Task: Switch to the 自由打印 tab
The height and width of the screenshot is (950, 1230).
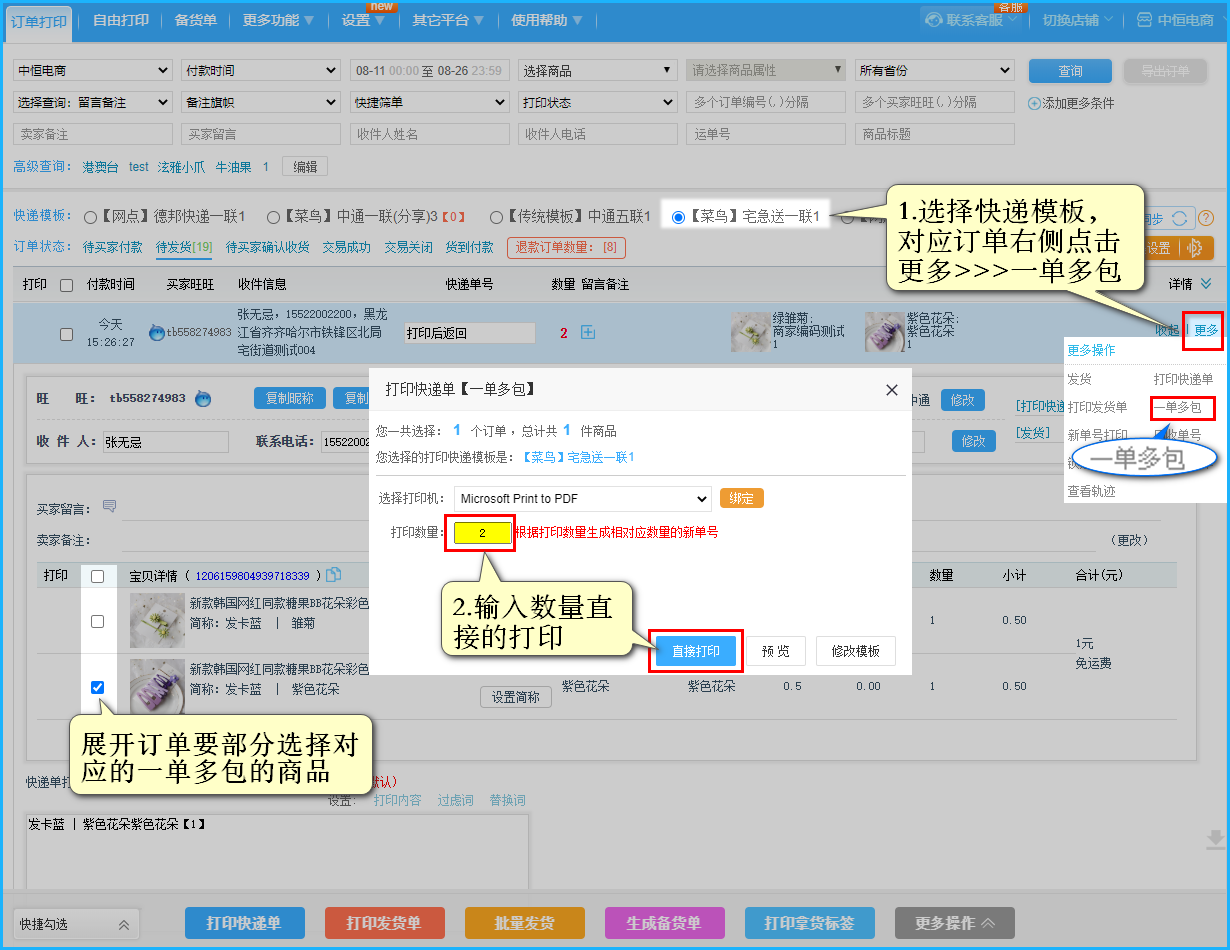Action: [x=121, y=20]
